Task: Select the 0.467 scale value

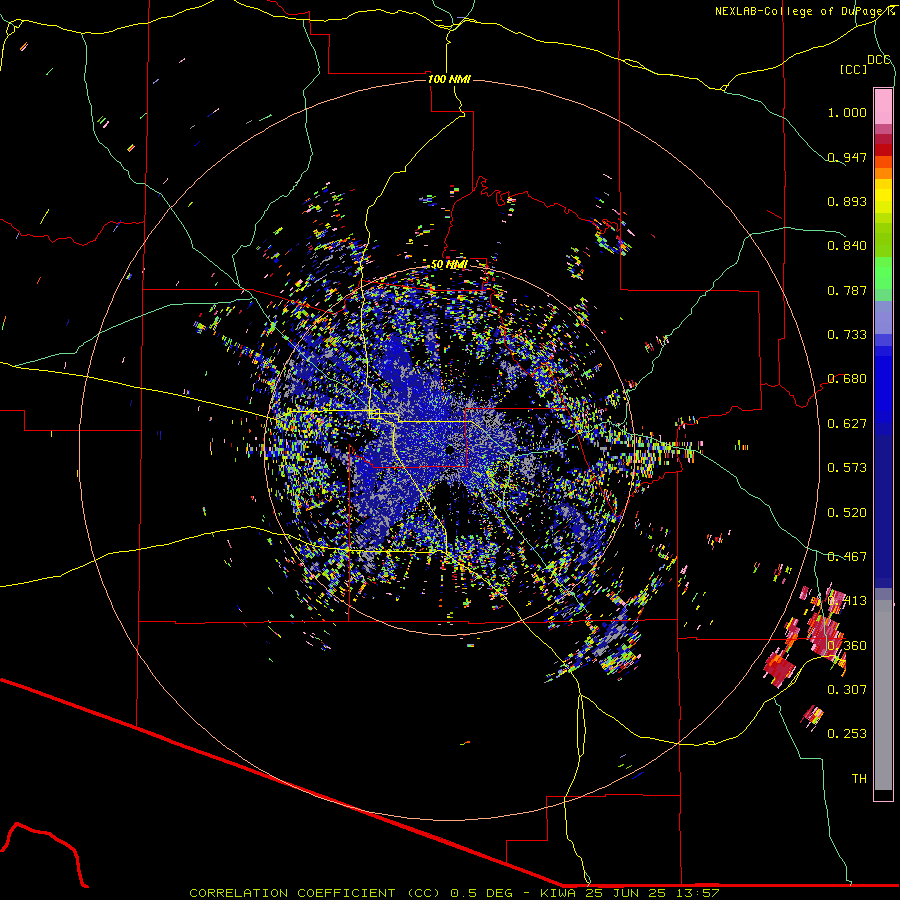Action: click(x=847, y=557)
